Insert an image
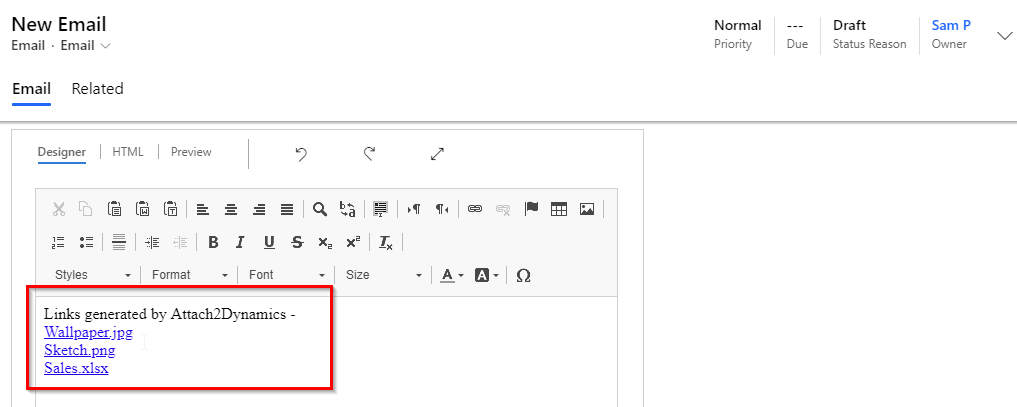The width and height of the screenshot is (1017, 407). [587, 209]
